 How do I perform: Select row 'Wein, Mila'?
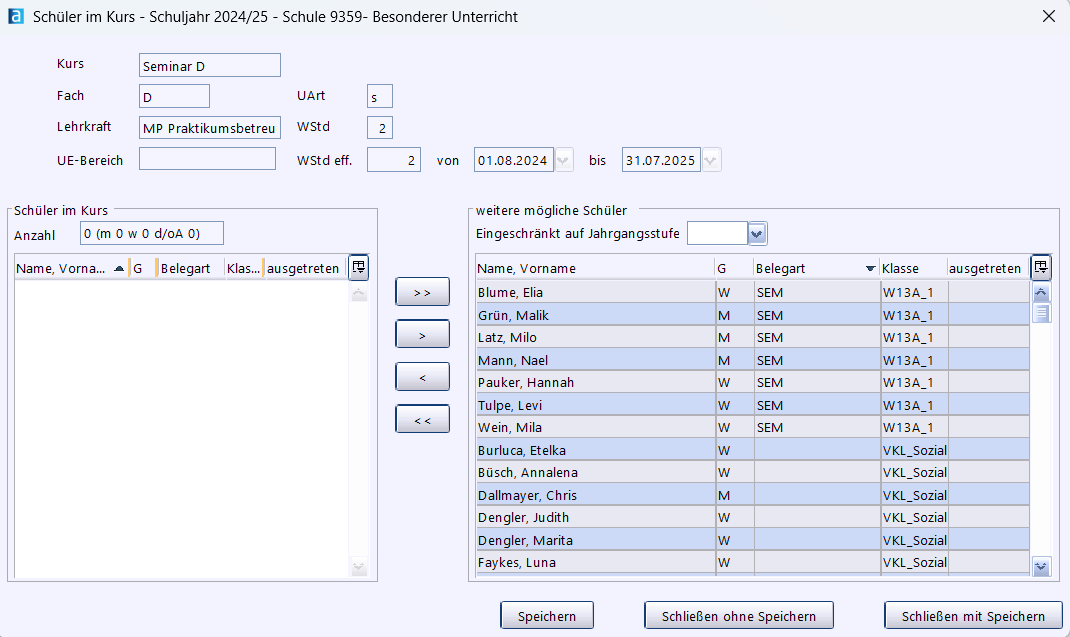pyautogui.click(x=752, y=427)
